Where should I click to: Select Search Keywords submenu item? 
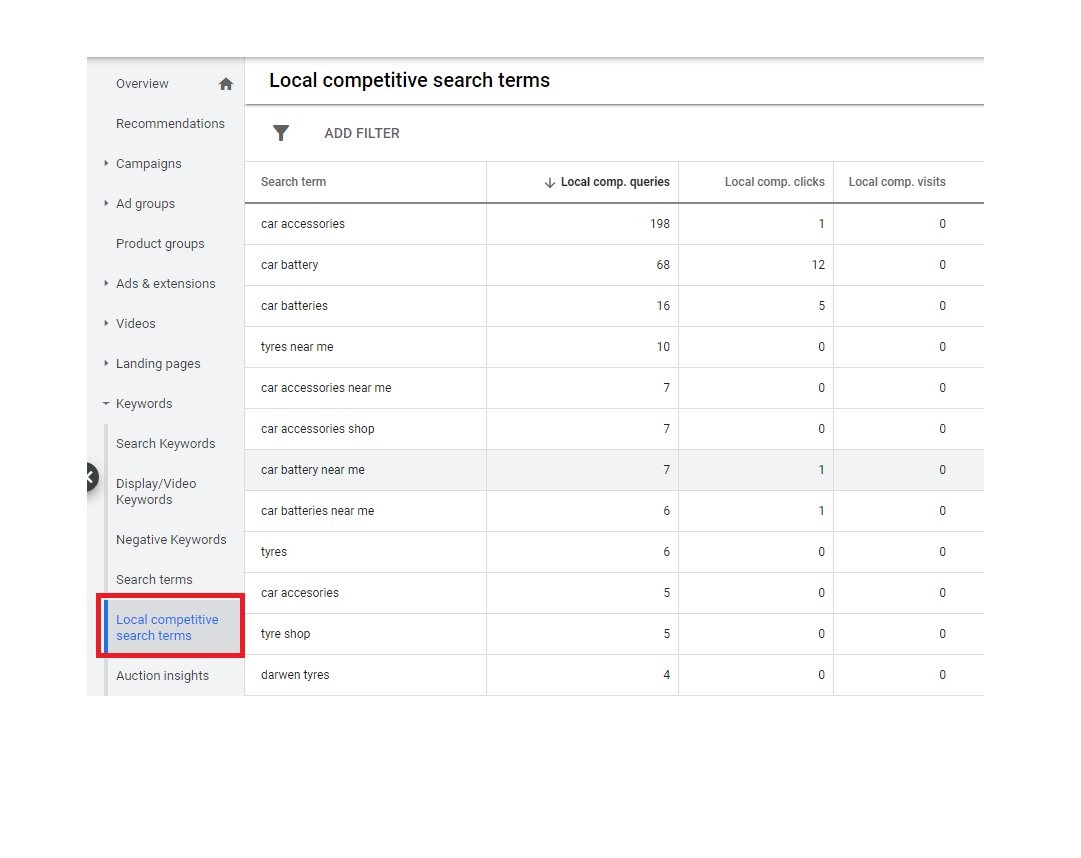(165, 443)
